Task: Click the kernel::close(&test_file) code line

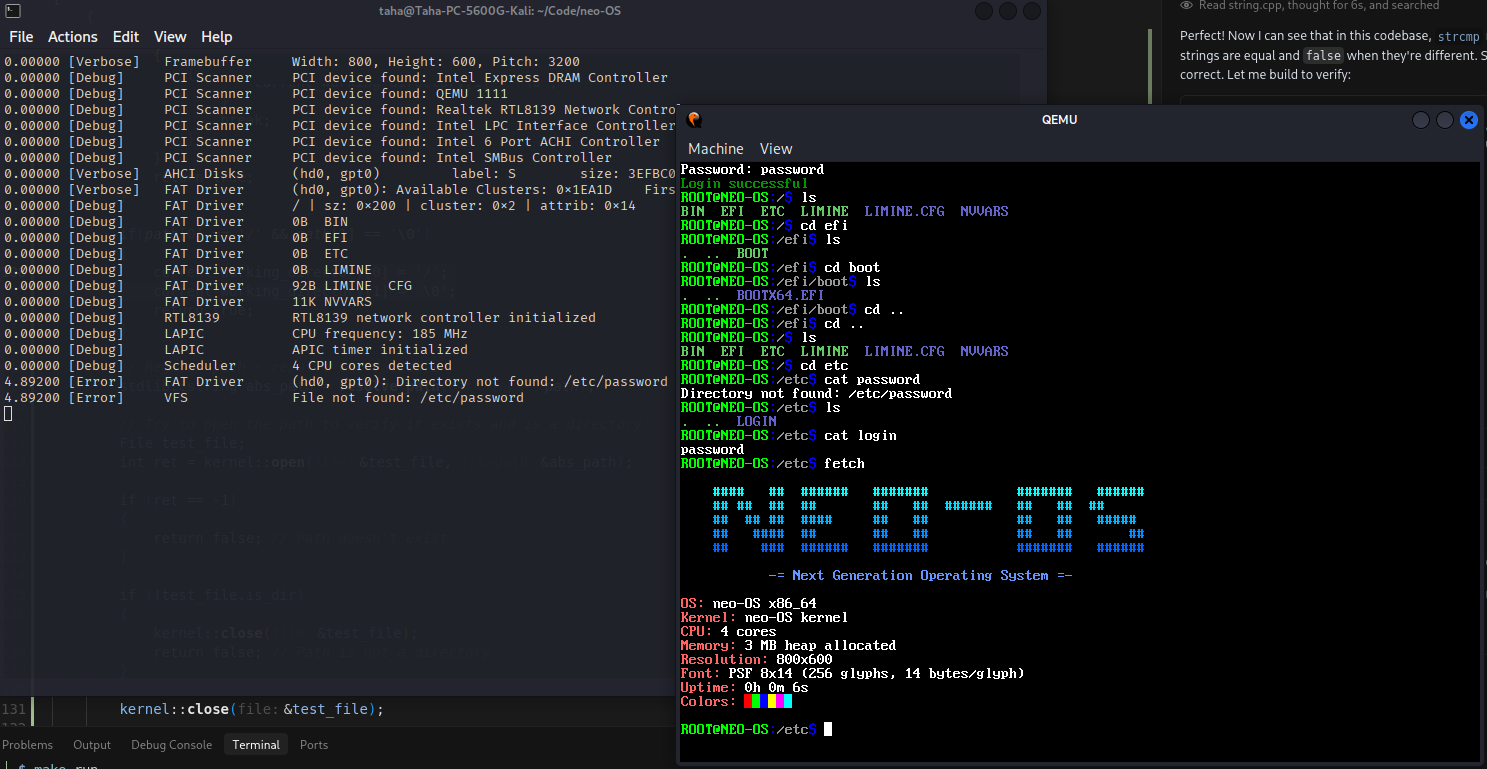Action: pos(251,709)
